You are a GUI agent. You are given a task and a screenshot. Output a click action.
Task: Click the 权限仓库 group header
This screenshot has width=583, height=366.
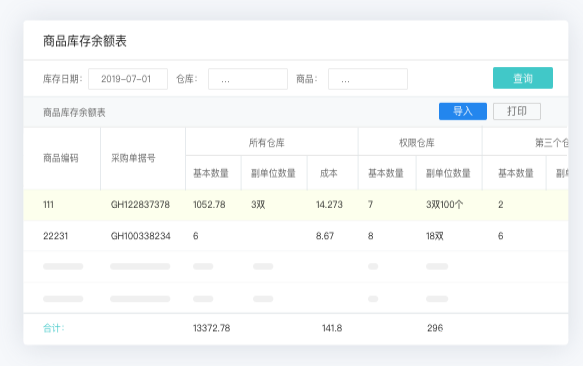pyautogui.click(x=417, y=143)
